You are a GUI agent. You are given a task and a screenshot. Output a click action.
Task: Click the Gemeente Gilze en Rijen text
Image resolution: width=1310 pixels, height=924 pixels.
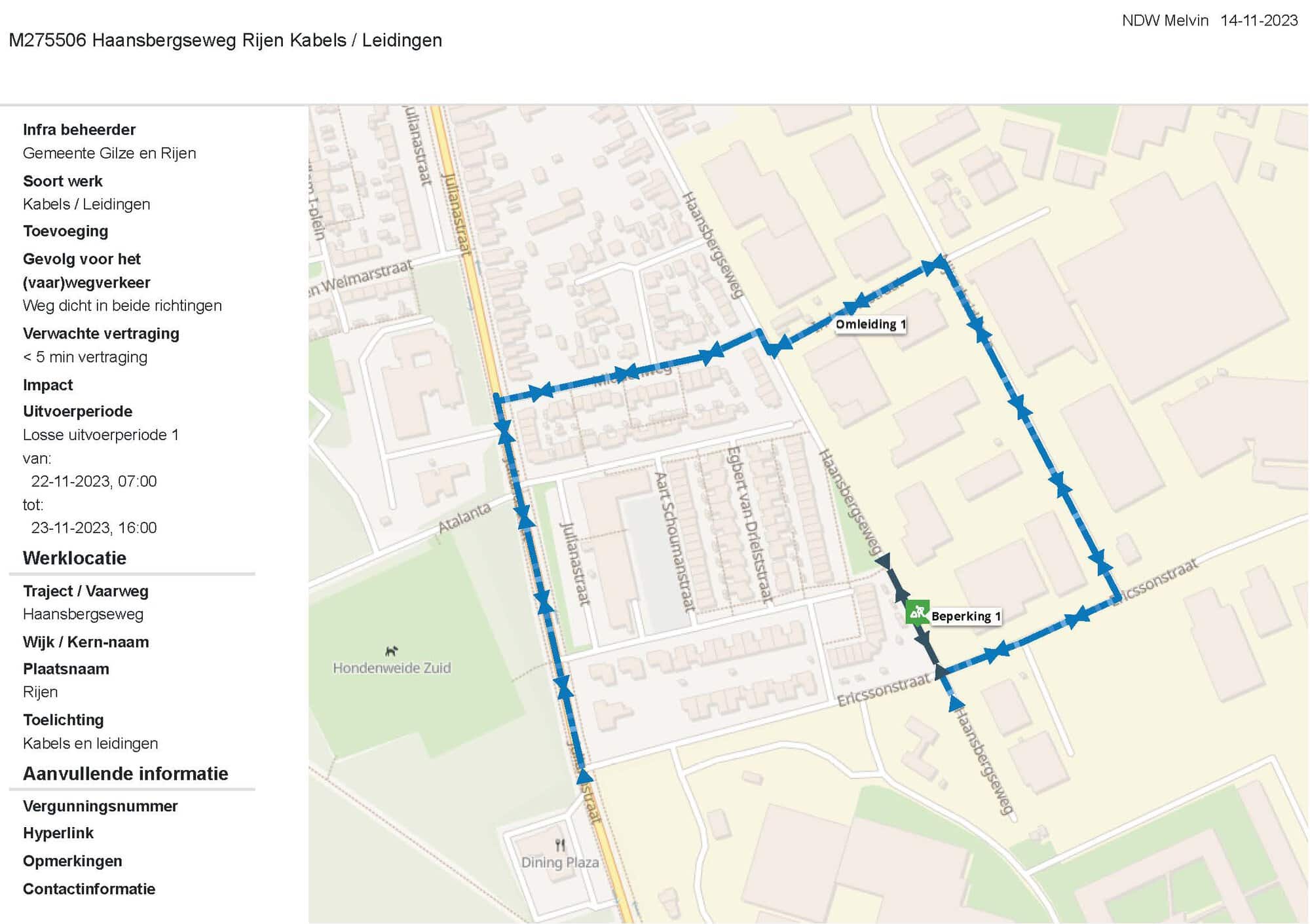(x=109, y=153)
